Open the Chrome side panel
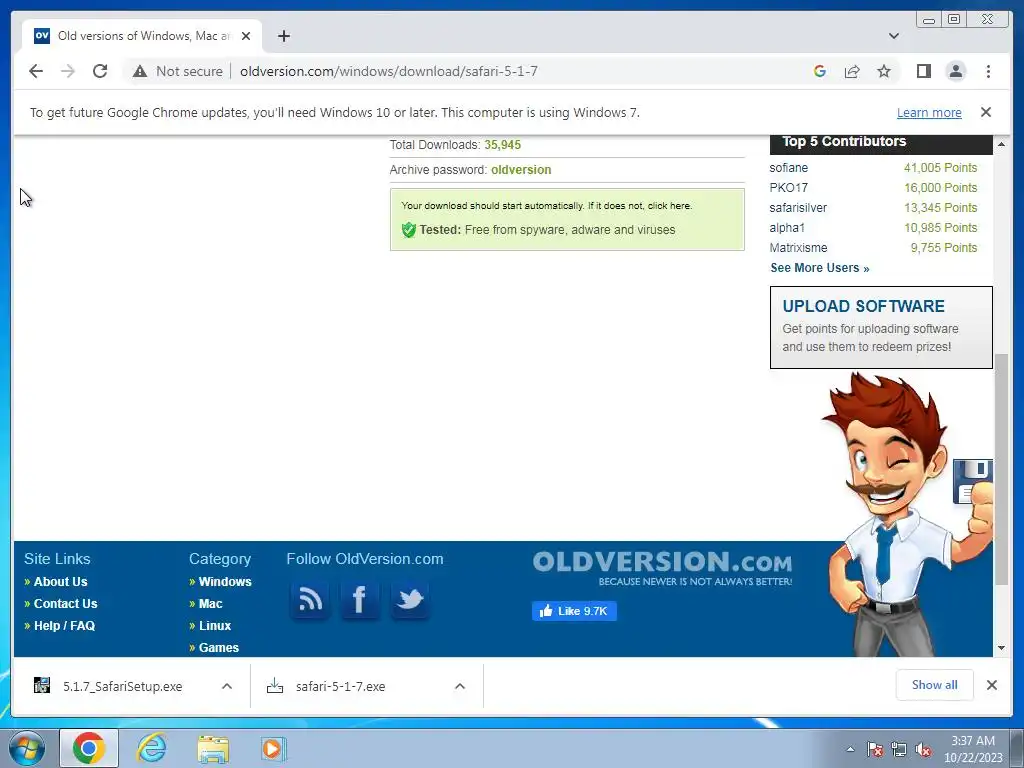 923,71
